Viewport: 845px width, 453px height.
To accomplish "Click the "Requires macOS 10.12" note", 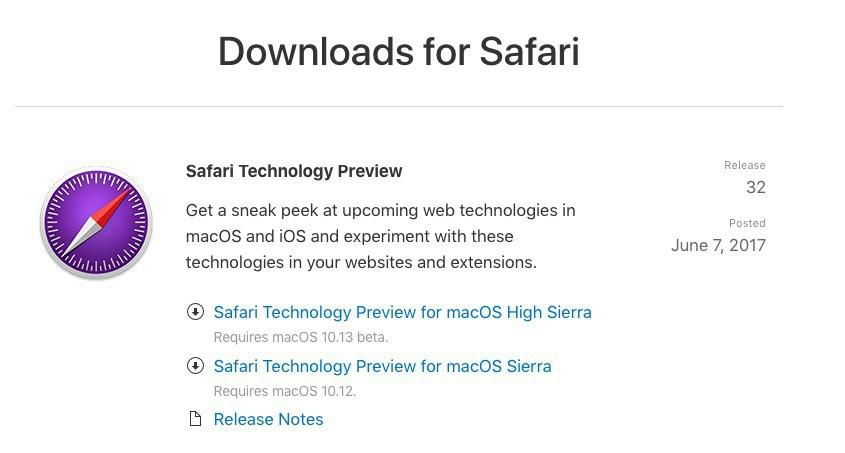I will (284, 391).
